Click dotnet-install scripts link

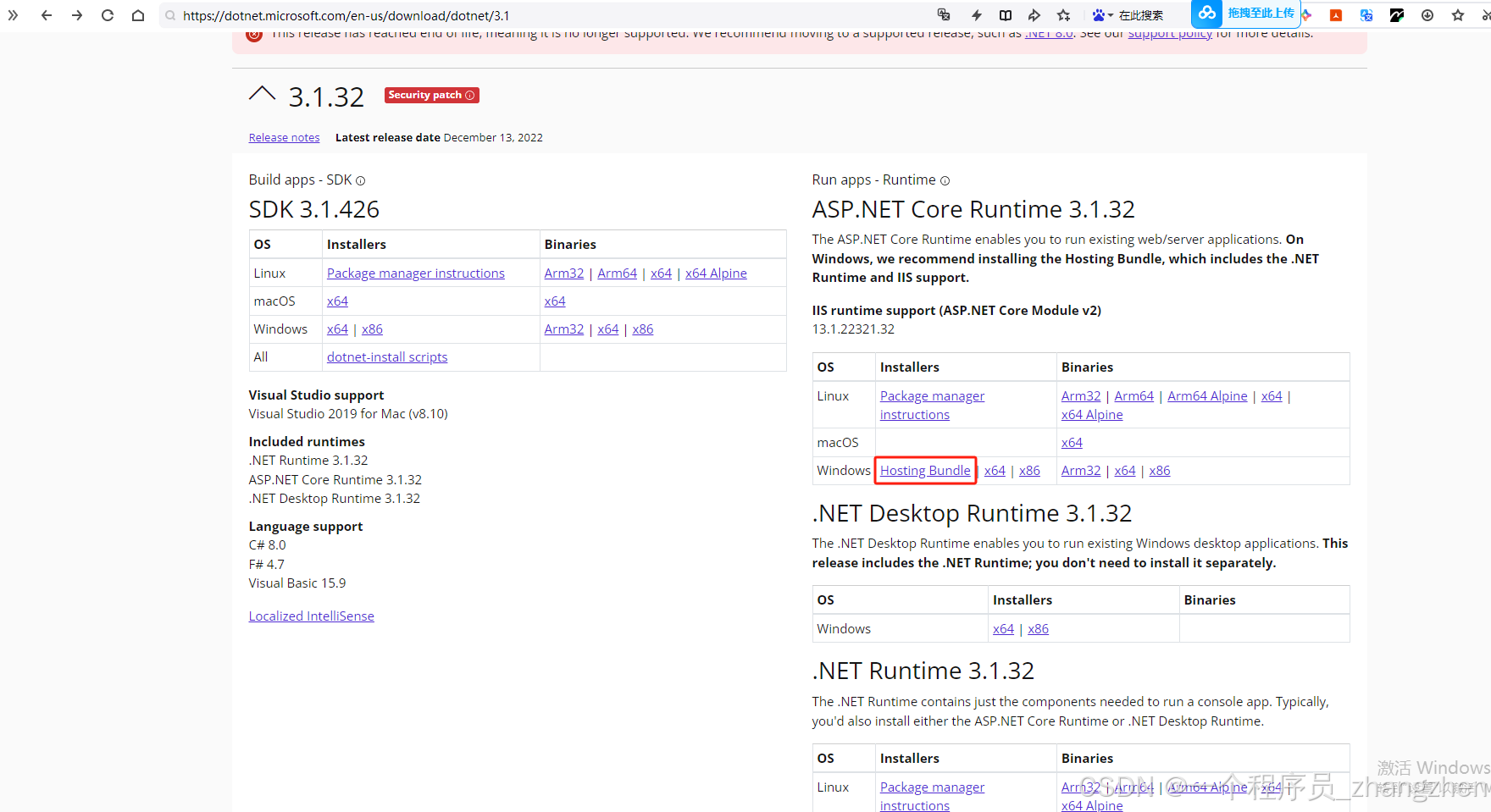386,356
